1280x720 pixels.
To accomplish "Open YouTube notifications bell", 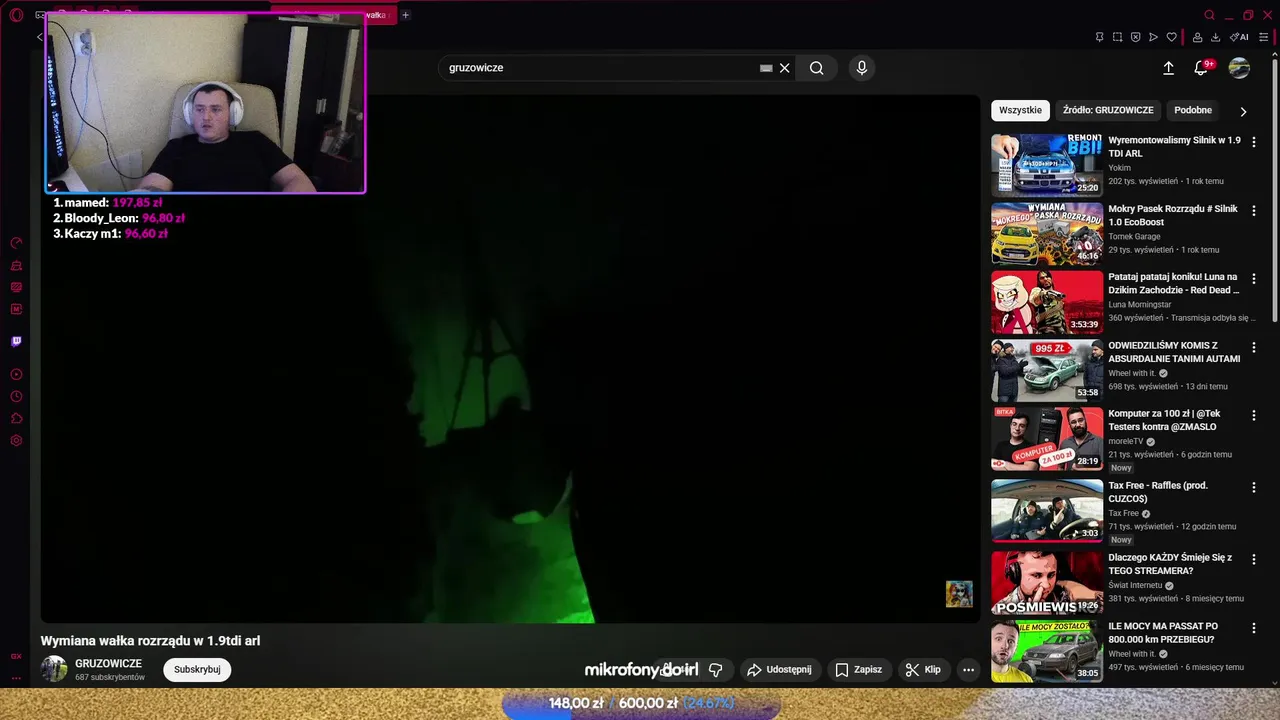I will [1201, 68].
